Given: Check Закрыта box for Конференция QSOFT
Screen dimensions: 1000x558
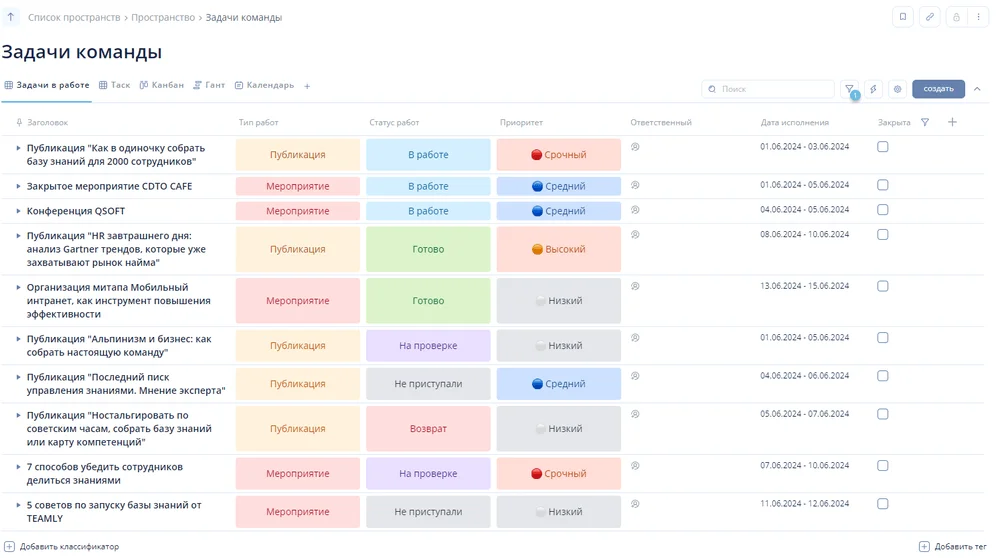Looking at the screenshot, I should tap(883, 210).
